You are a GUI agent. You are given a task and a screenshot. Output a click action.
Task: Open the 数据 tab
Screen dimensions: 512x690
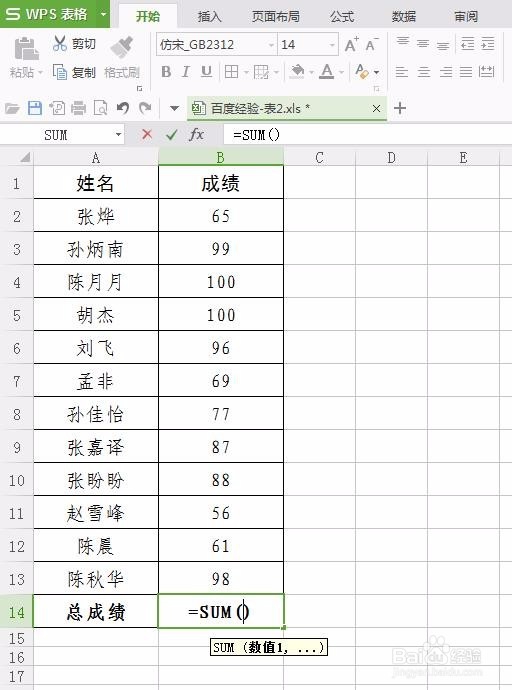(404, 16)
